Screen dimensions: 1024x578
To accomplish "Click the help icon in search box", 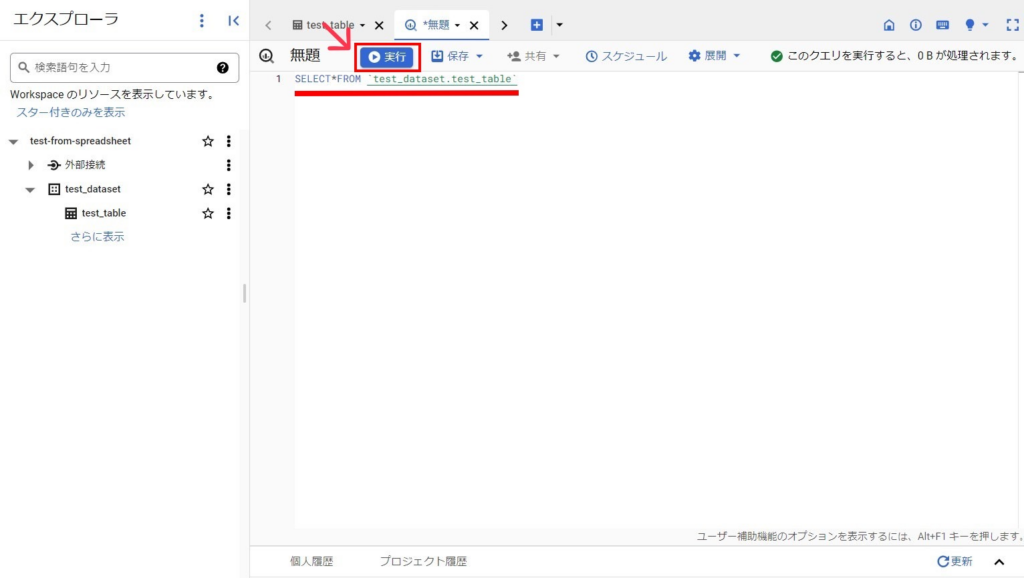I will pyautogui.click(x=223, y=67).
